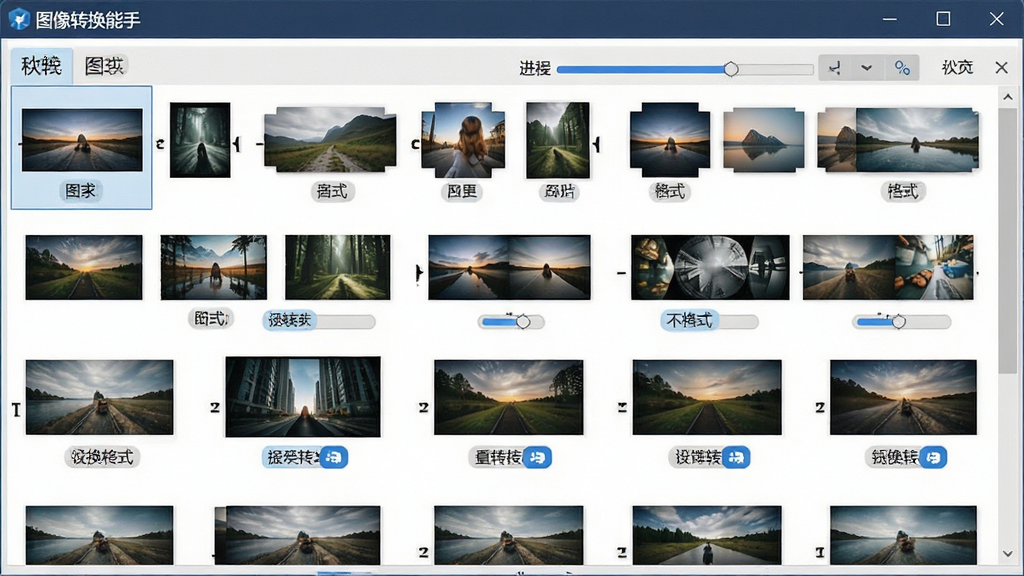Screen dimensions: 1024x576
Task: Toggle the switch under the forest path thumbnail
Action: coord(319,321)
